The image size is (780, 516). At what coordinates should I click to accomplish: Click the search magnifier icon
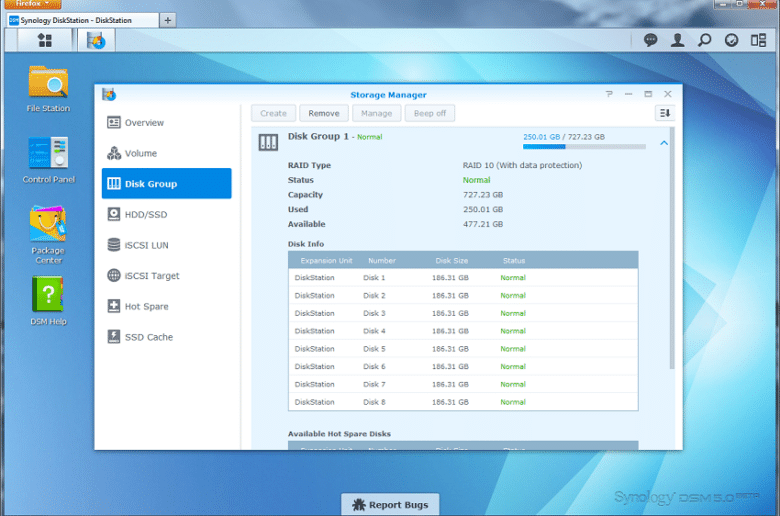[704, 40]
